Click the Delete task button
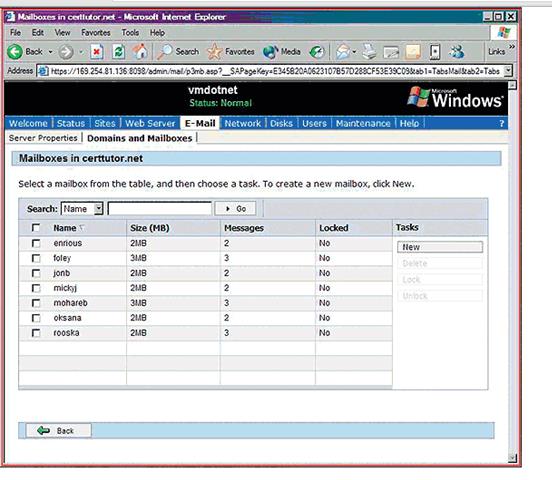The height and width of the screenshot is (480, 552). 440,263
